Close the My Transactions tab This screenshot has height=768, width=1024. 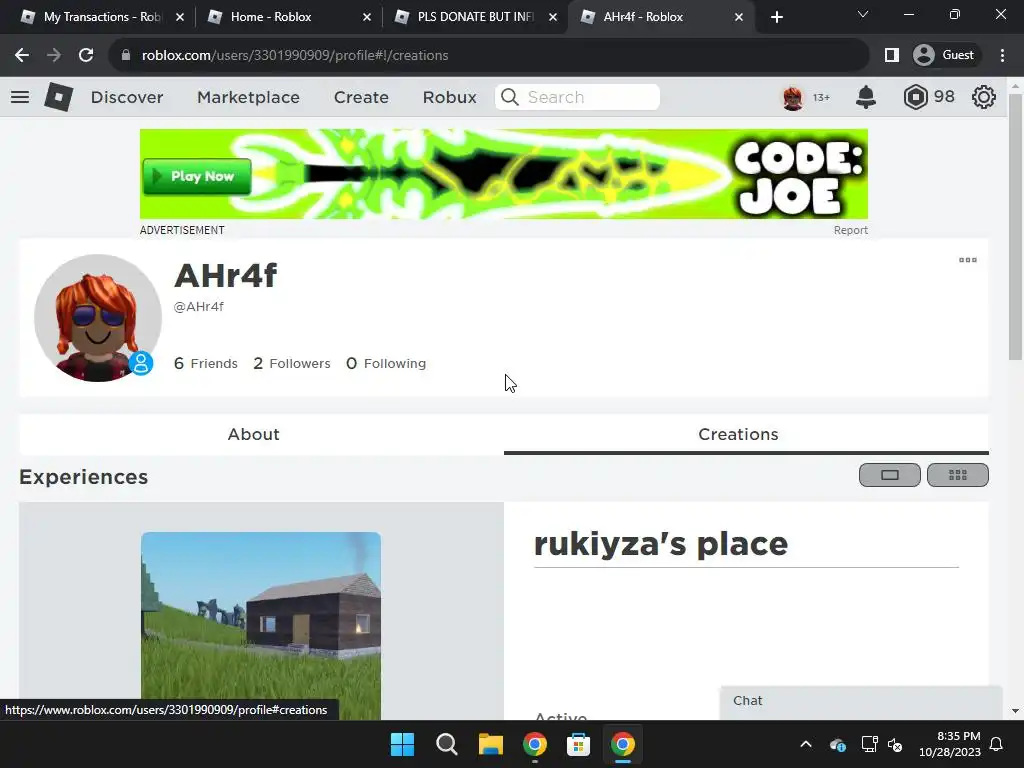pos(180,17)
